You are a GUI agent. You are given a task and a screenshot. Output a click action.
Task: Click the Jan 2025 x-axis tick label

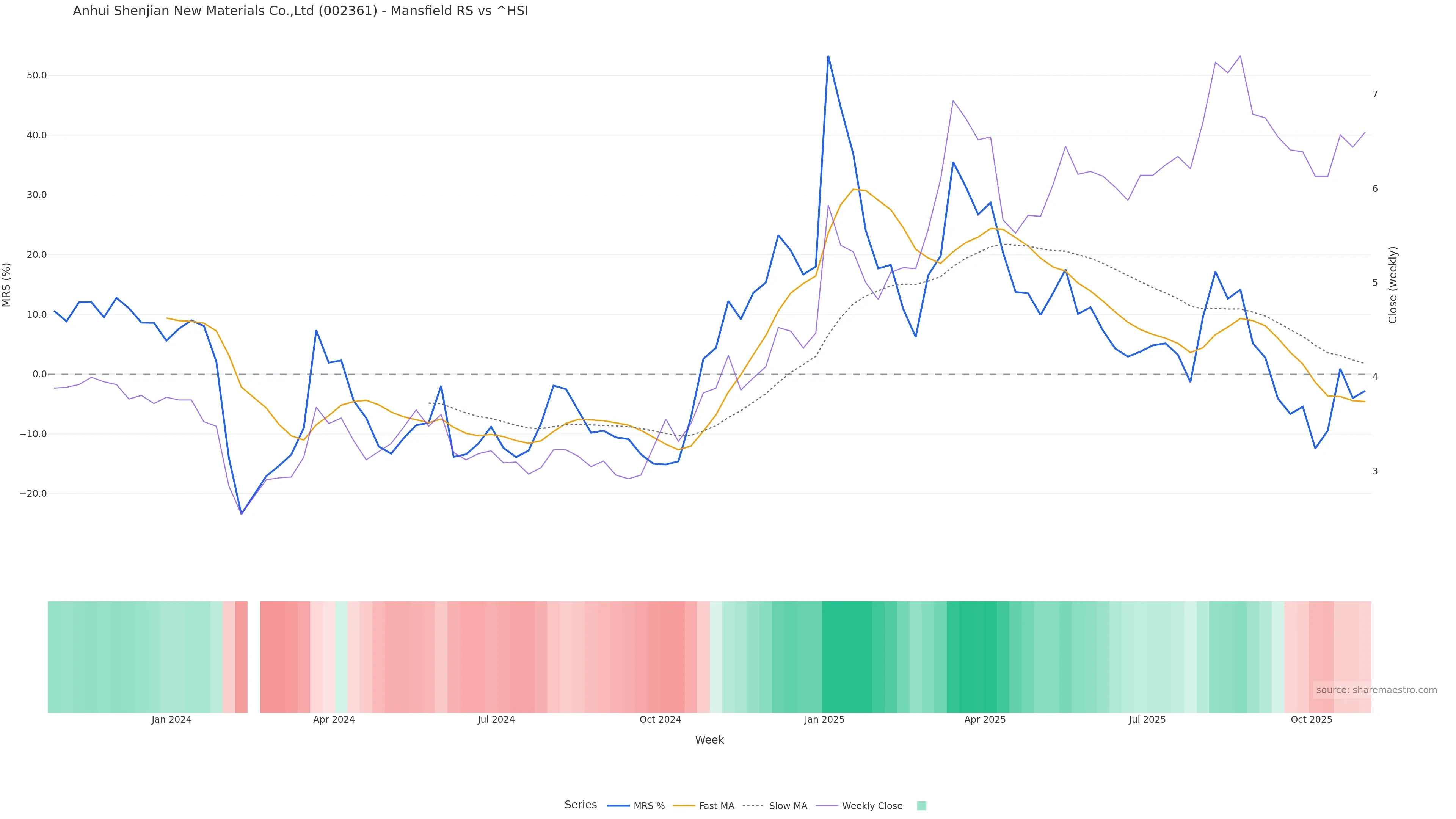click(824, 720)
